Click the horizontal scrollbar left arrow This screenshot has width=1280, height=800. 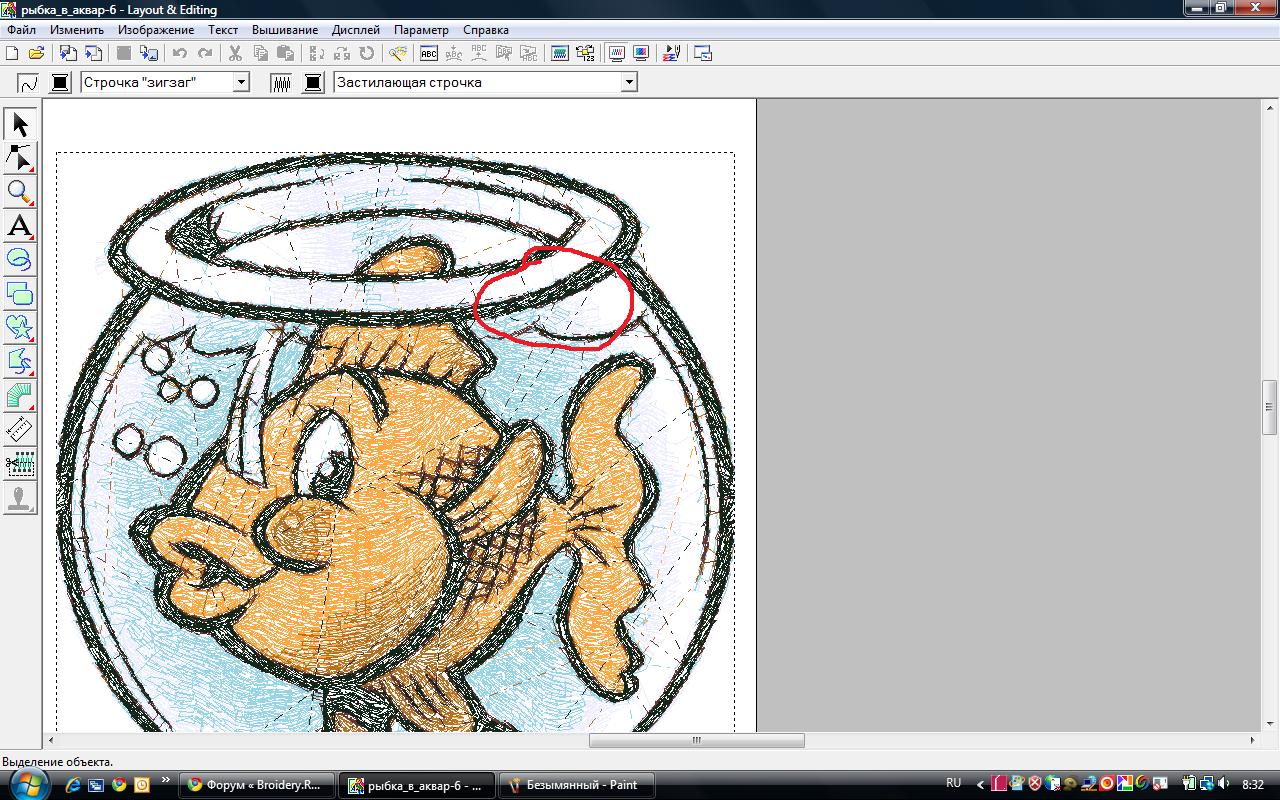[x=51, y=741]
